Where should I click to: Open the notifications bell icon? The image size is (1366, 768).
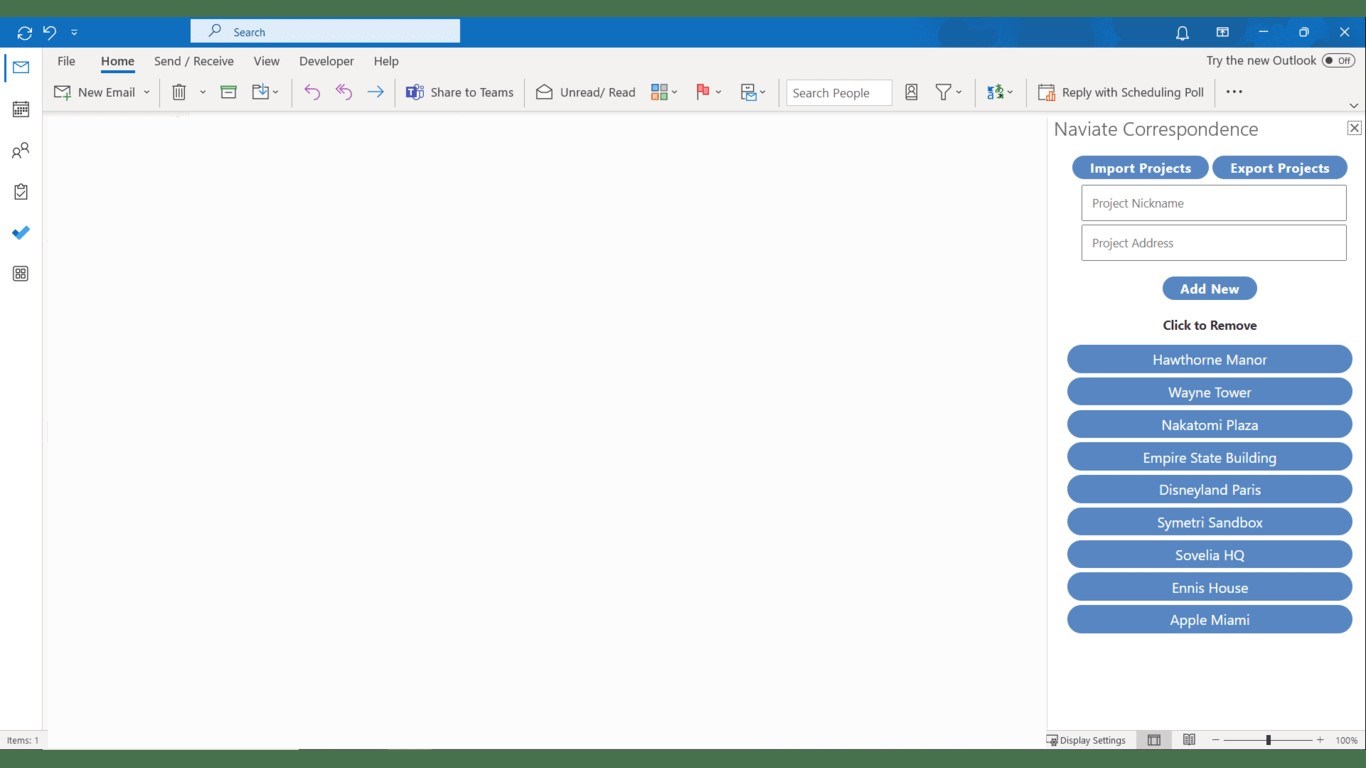(1182, 33)
